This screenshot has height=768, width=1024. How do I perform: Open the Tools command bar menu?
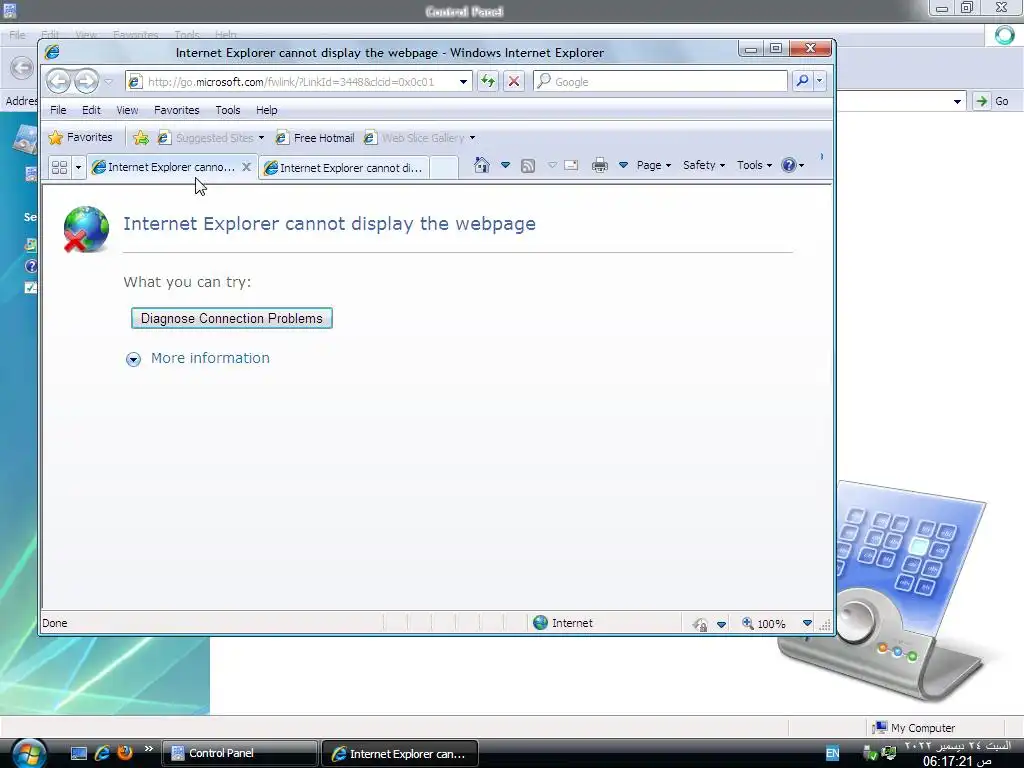(x=754, y=165)
